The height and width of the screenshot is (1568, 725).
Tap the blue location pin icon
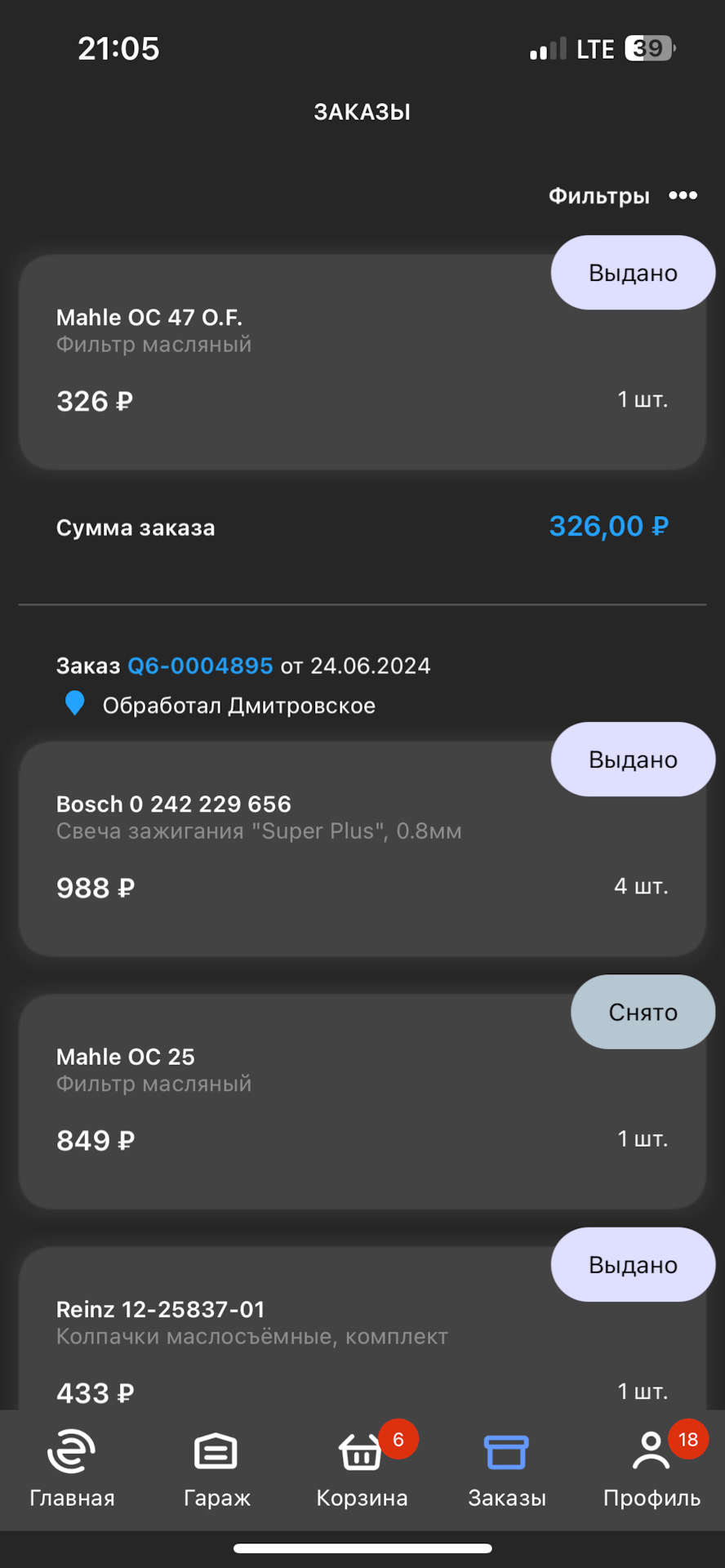coord(74,703)
